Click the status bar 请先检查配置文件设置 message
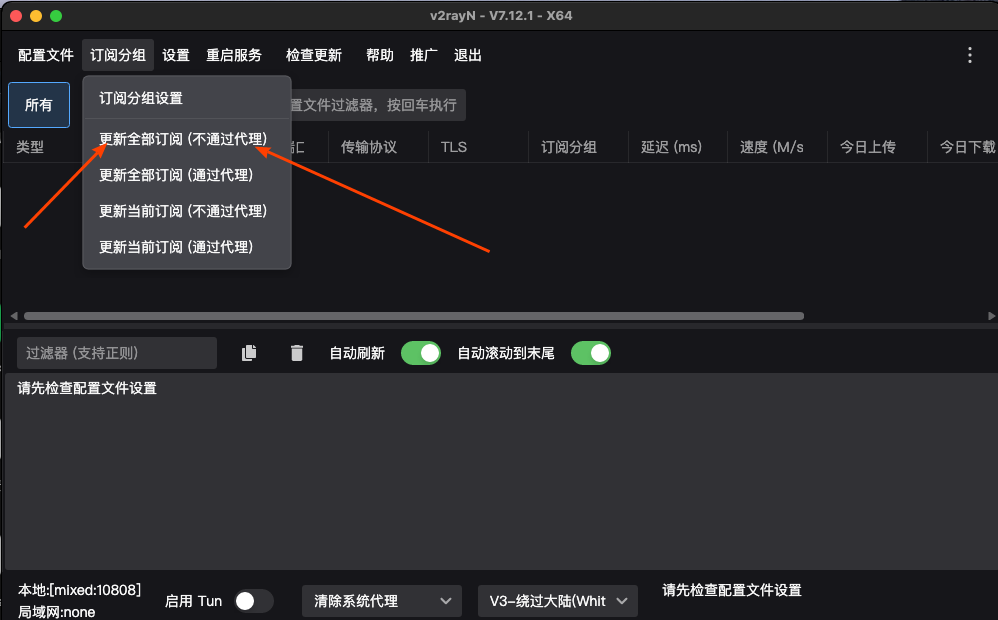998x620 pixels. coord(732,590)
